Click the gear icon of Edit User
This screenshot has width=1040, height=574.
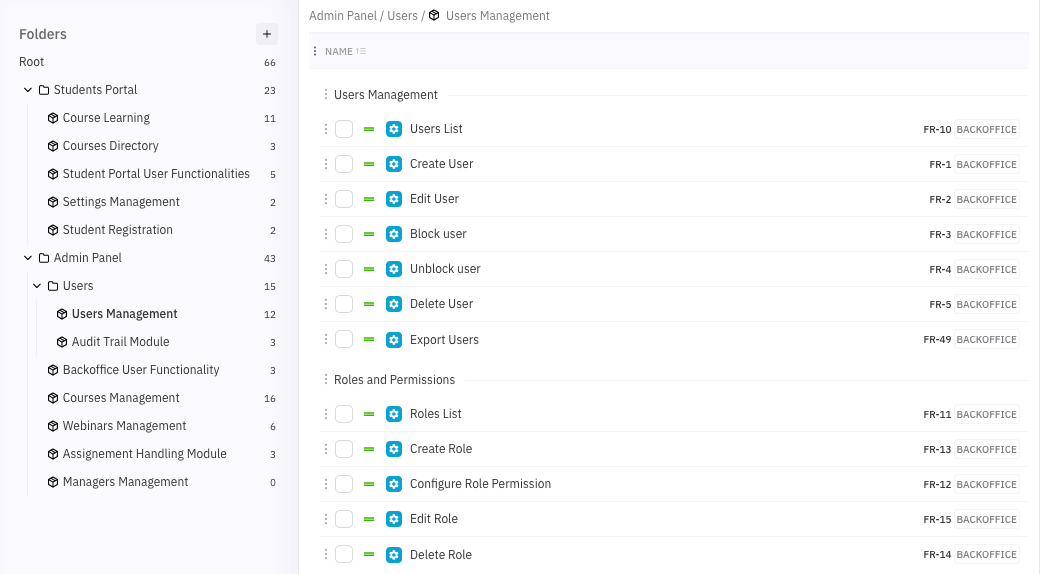[394, 199]
